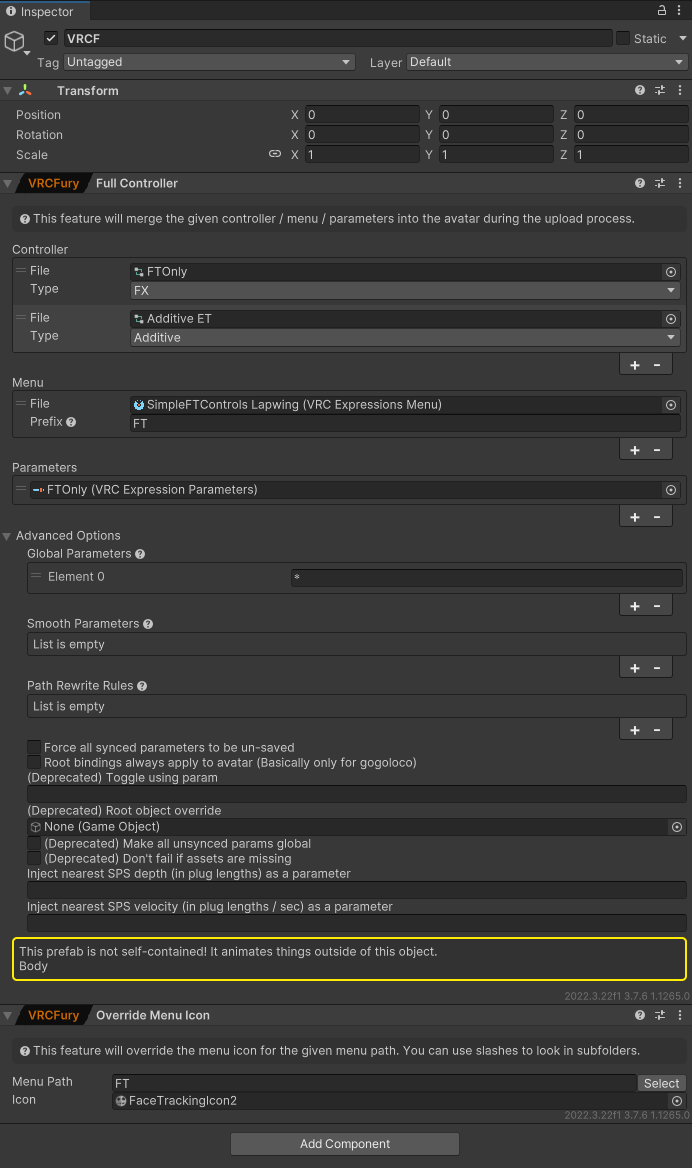The width and height of the screenshot is (692, 1168).
Task: Click the GameObject cube icon selector
Action: (16, 42)
